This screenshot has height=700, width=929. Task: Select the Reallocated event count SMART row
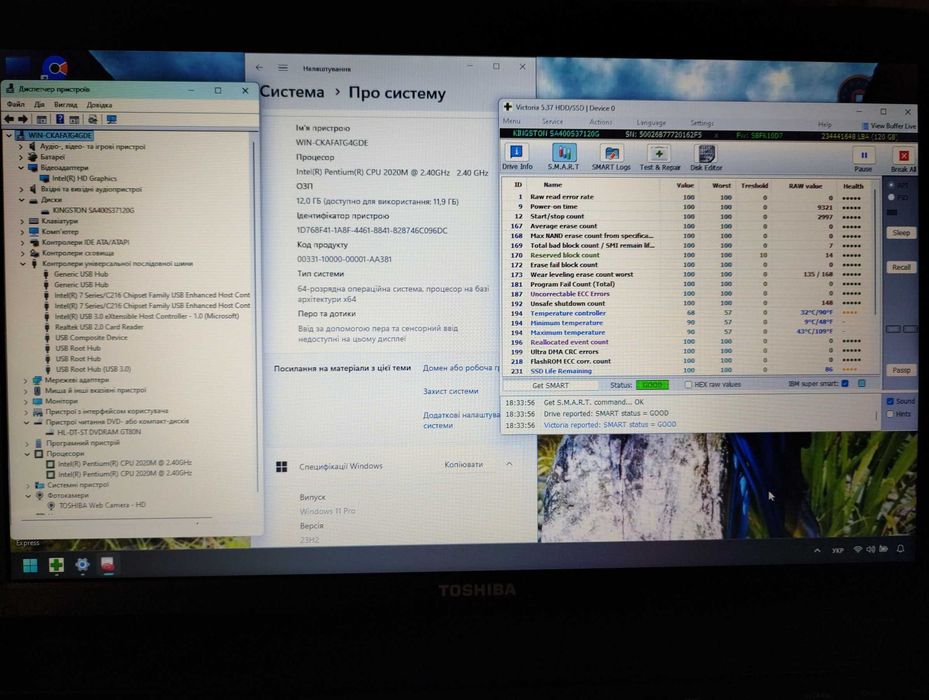pyautogui.click(x=686, y=342)
